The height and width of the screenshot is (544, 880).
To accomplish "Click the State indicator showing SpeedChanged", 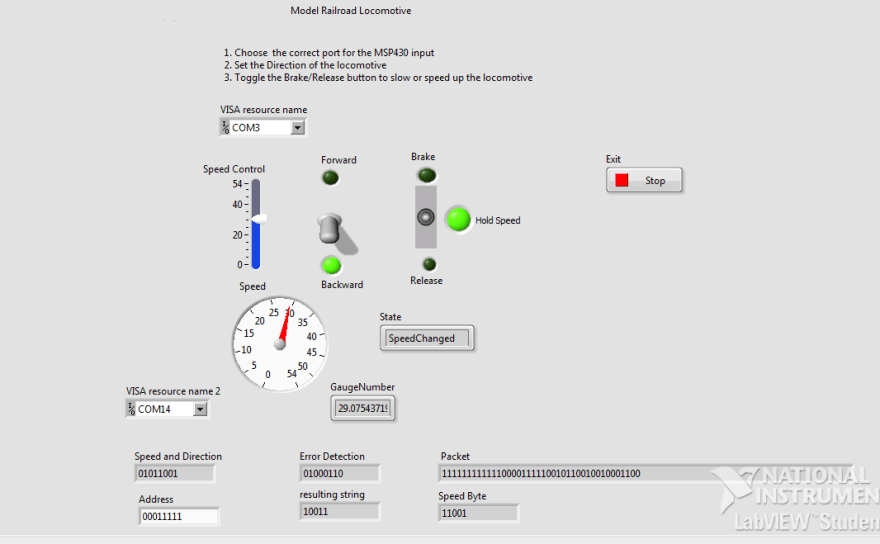I will [x=427, y=338].
